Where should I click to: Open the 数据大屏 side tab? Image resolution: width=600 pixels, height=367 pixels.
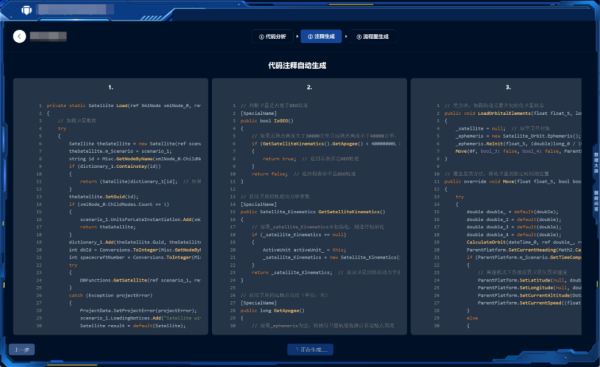[596, 163]
